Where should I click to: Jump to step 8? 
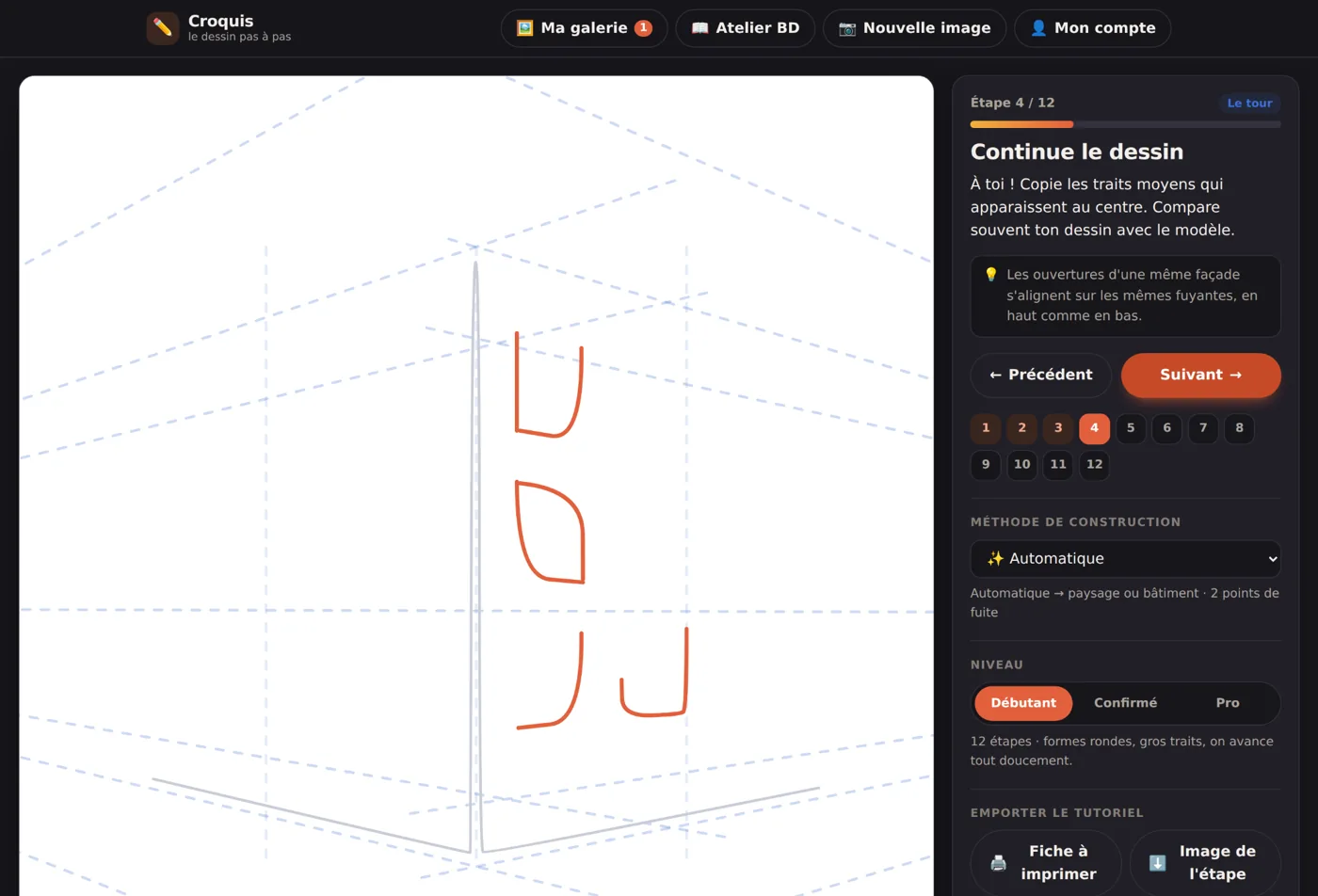(1239, 428)
